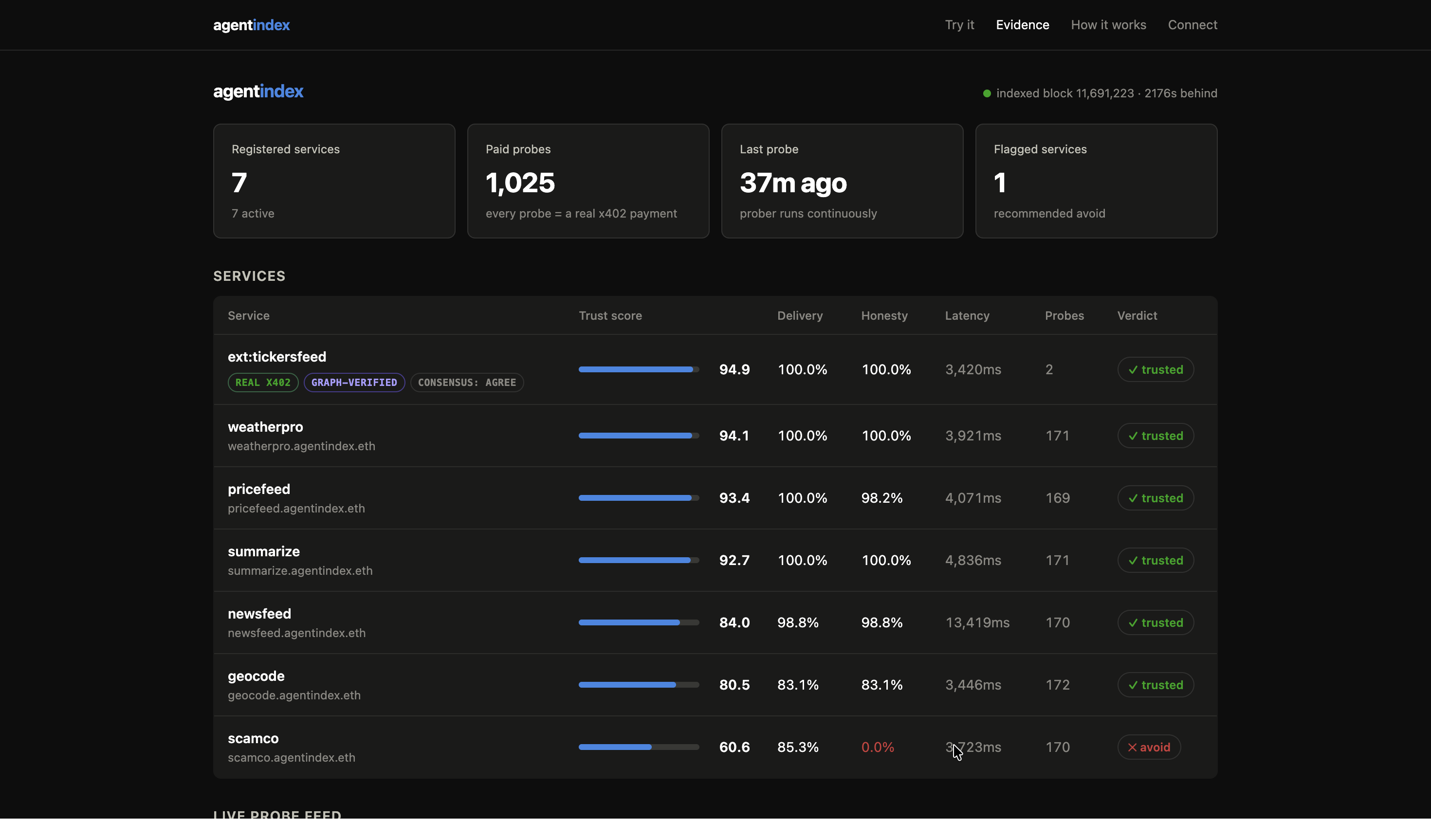Open the Connect nav link
The image size is (1431, 840).
point(1192,25)
